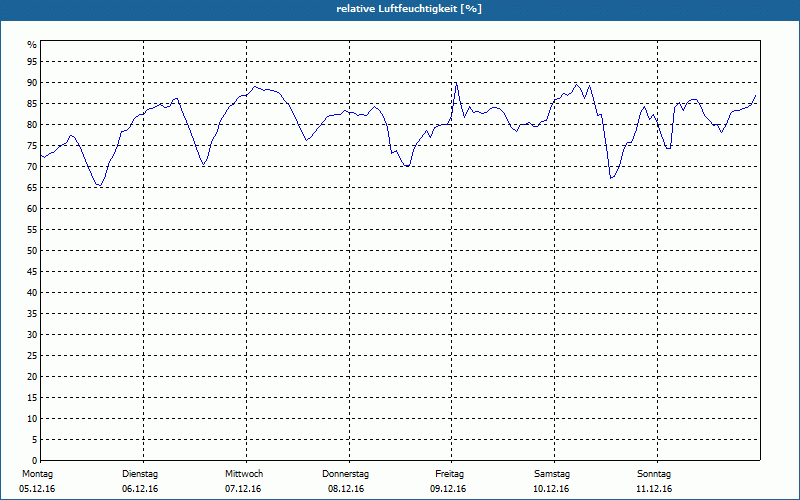Image resolution: width=800 pixels, height=500 pixels.
Task: Select the 'Sonntag' day label
Action: click(654, 474)
